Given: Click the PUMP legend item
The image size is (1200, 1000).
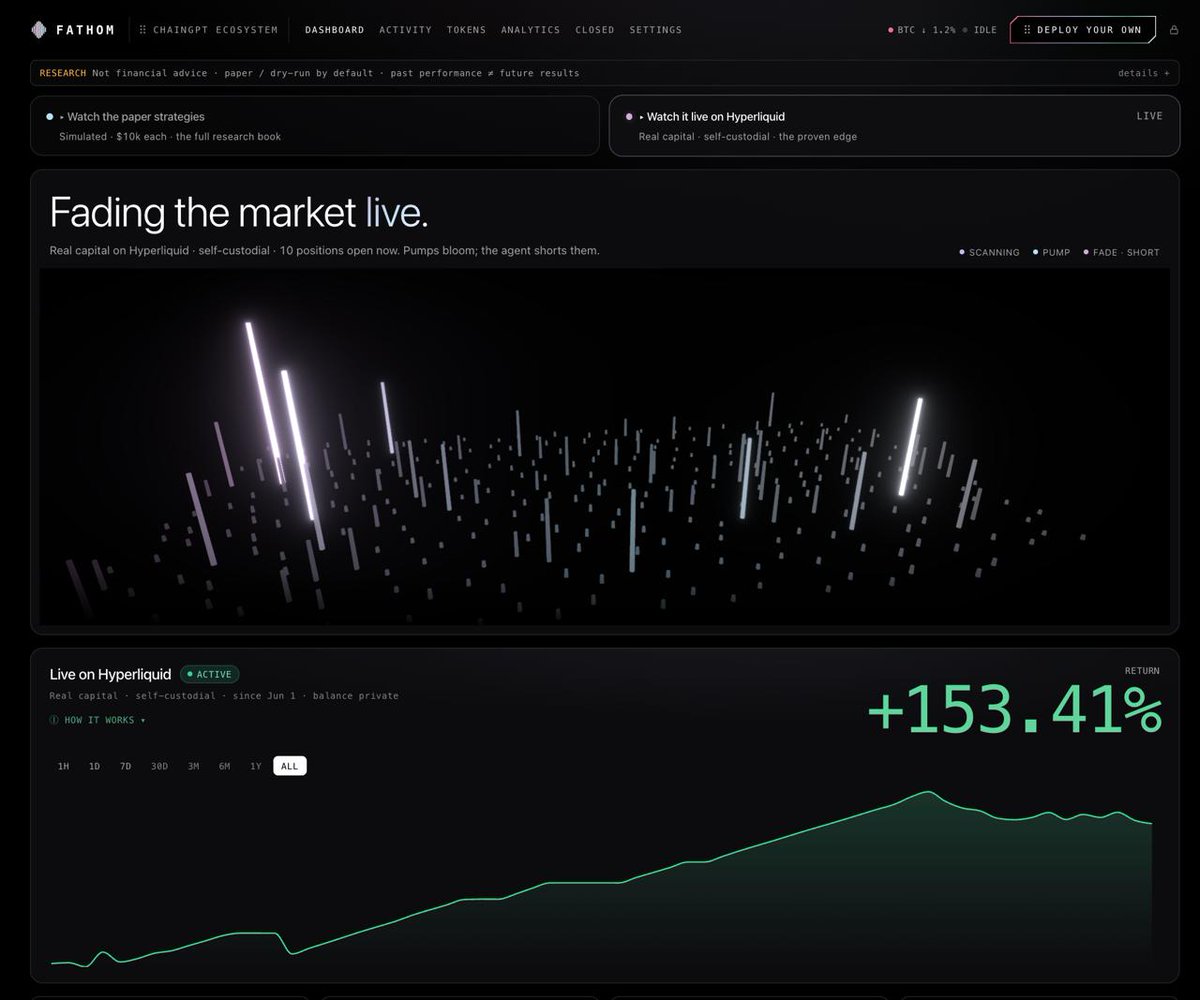Looking at the screenshot, I should tap(1051, 252).
